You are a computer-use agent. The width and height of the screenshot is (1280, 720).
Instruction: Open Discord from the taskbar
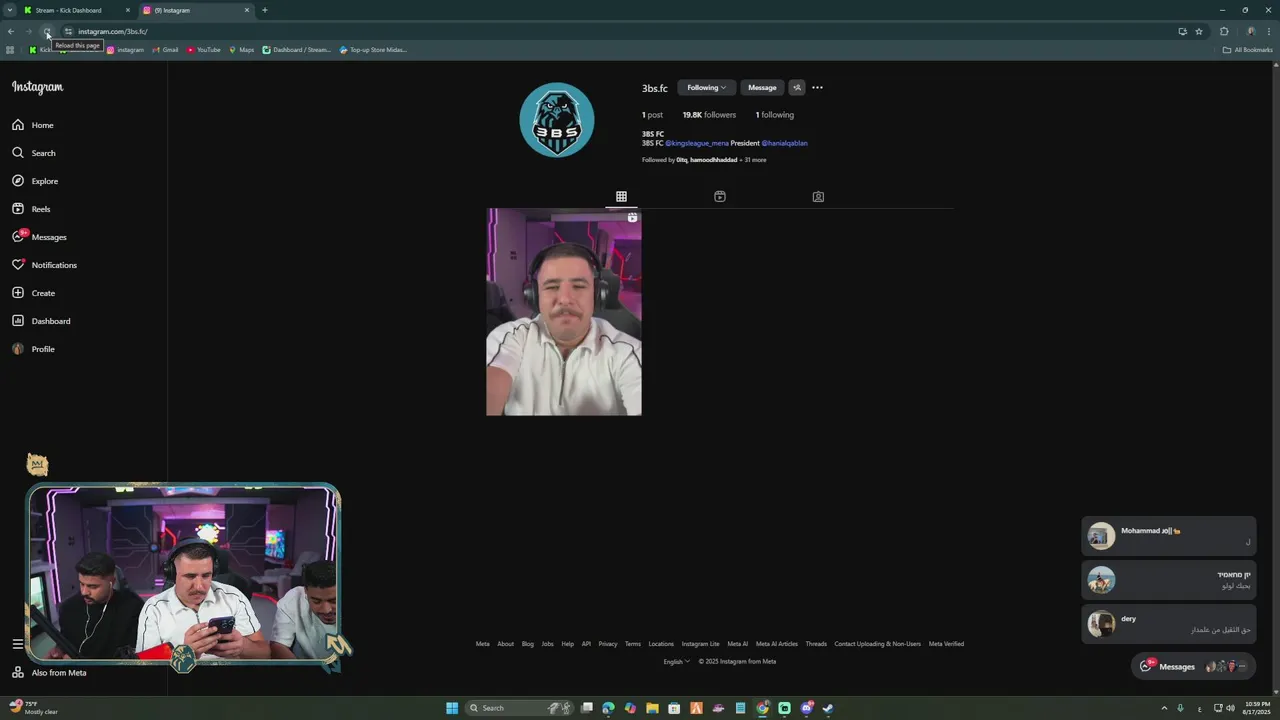[806, 708]
